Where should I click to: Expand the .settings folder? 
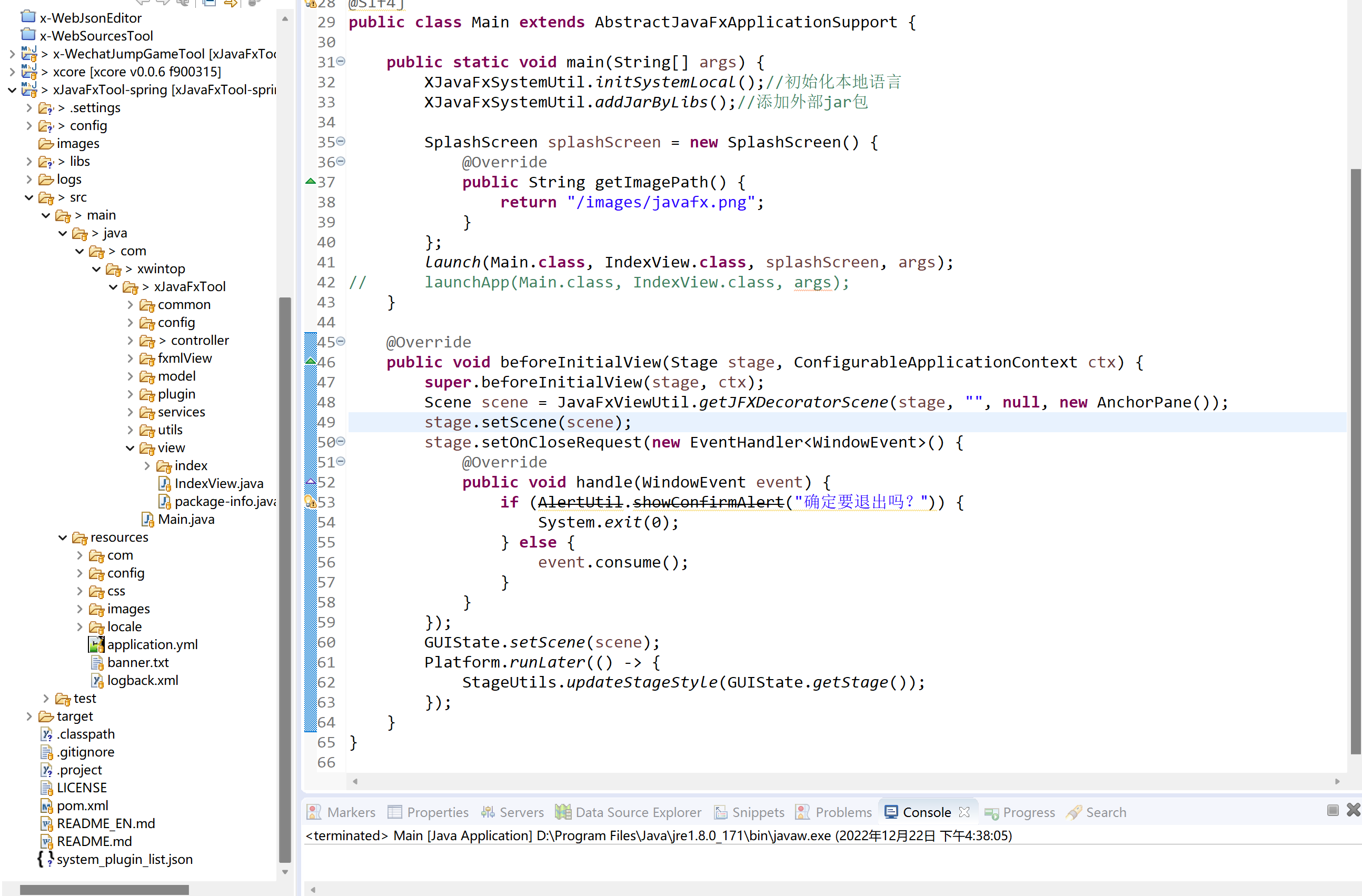[29, 107]
